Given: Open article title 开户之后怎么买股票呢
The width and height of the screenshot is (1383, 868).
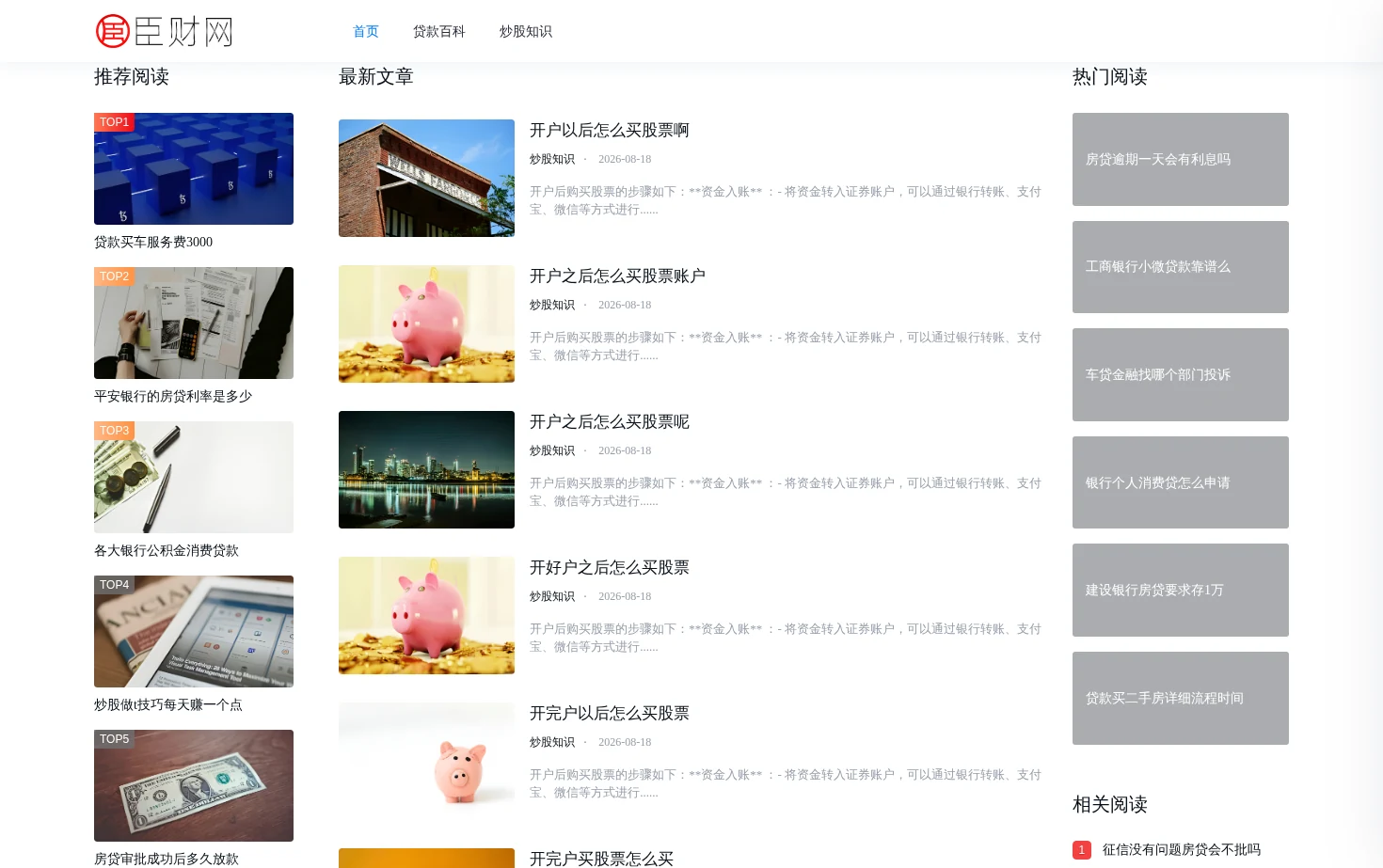Looking at the screenshot, I should 610,422.
